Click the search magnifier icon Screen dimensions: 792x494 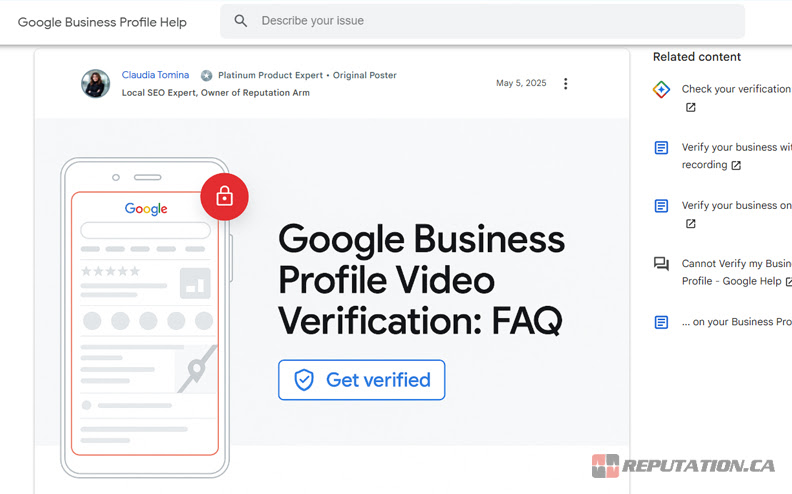tap(241, 21)
